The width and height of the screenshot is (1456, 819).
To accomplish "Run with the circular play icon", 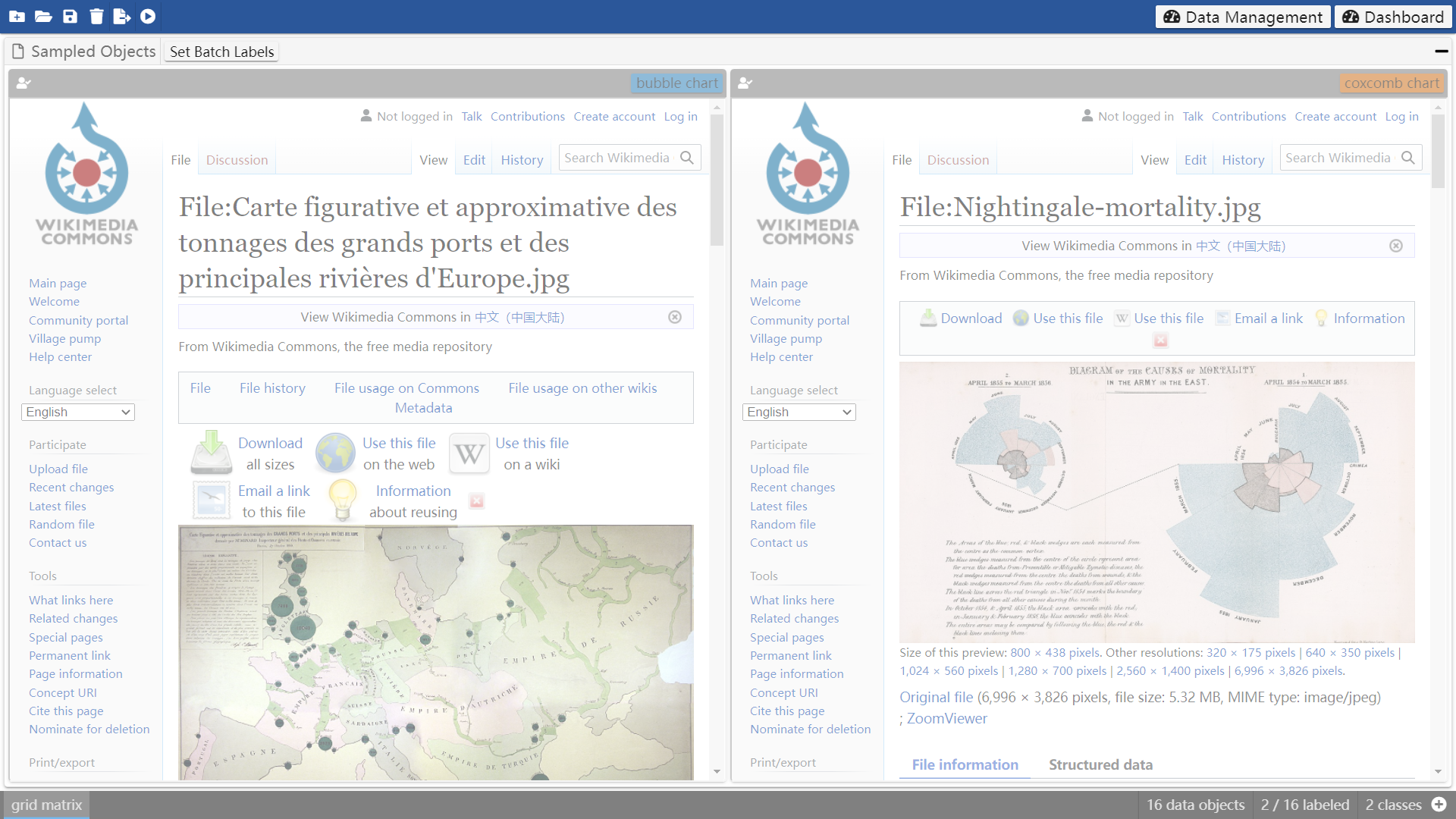I will [148, 16].
